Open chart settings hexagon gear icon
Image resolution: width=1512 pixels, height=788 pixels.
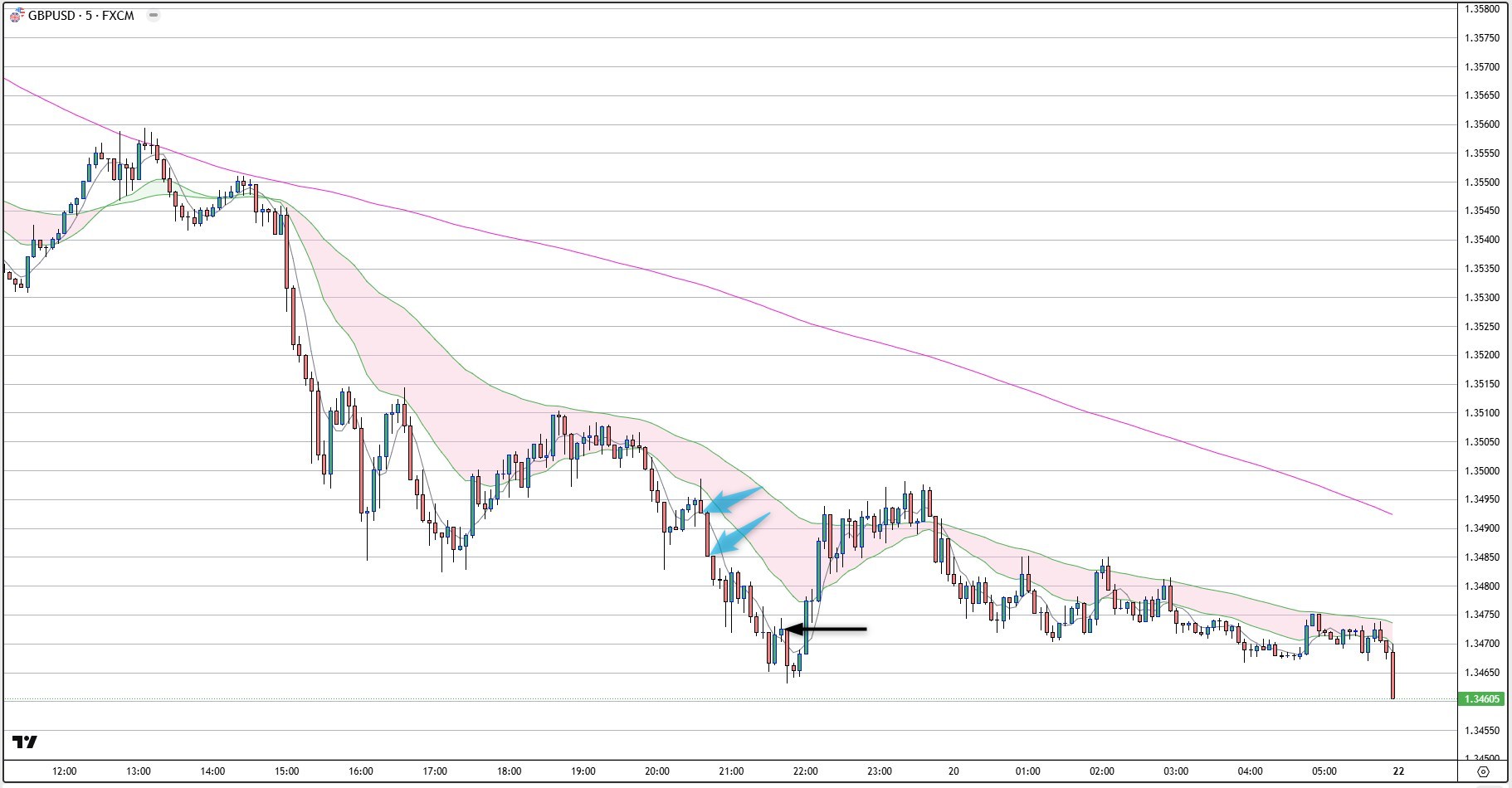(x=1484, y=771)
